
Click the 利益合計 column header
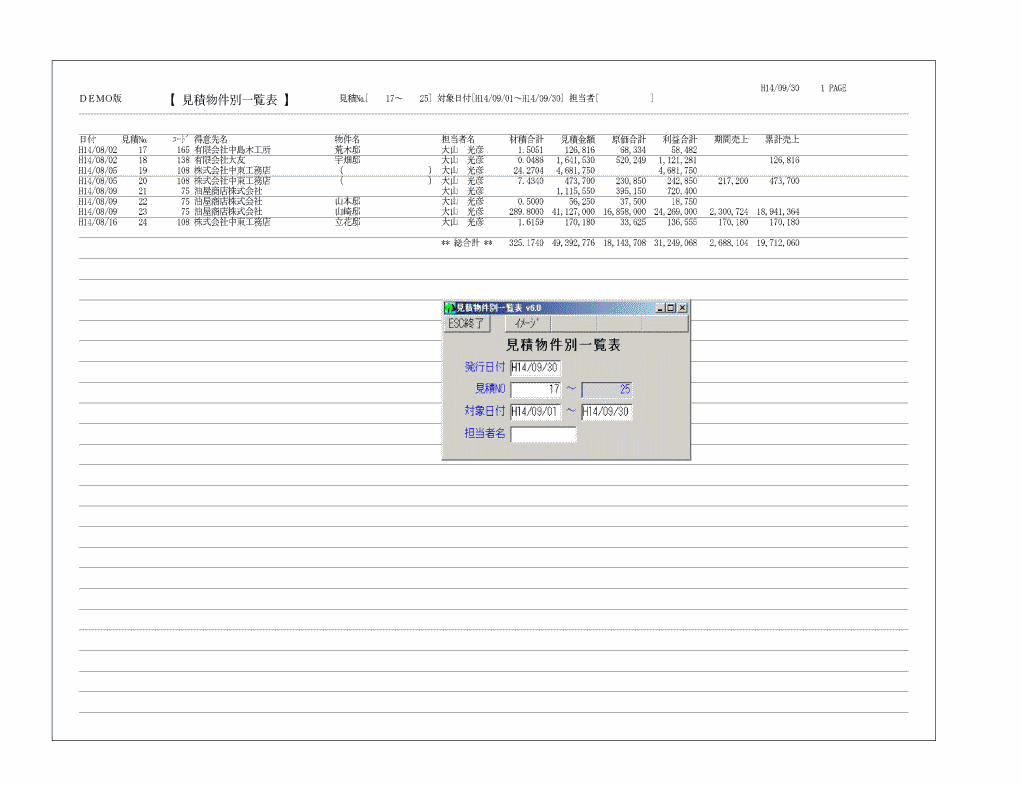point(680,139)
